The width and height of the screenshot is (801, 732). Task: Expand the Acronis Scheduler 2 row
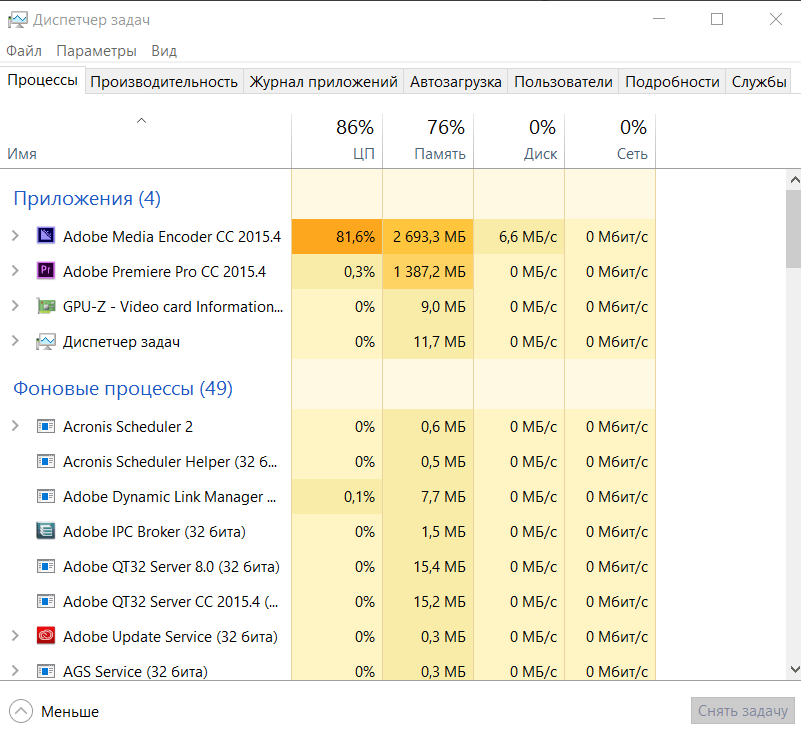click(15, 426)
